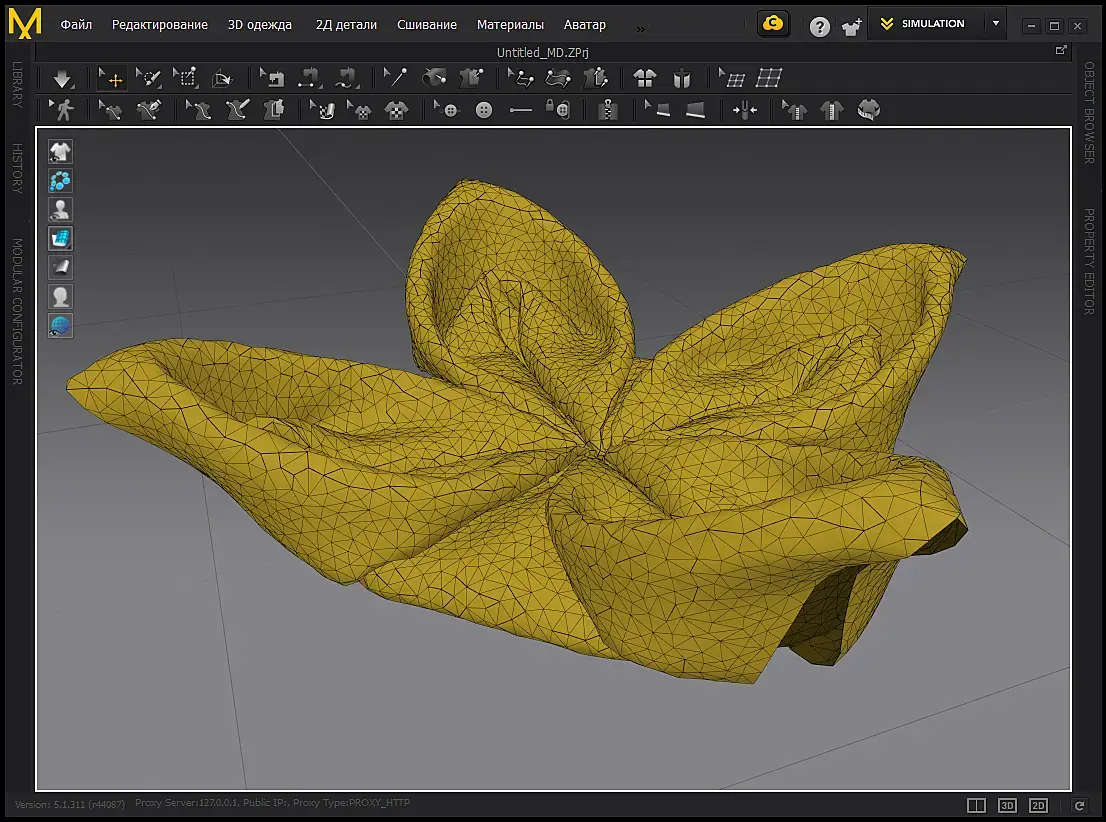Image resolution: width=1106 pixels, height=822 pixels.
Task: Expand hidden menus with the double chevron
Action: click(640, 28)
